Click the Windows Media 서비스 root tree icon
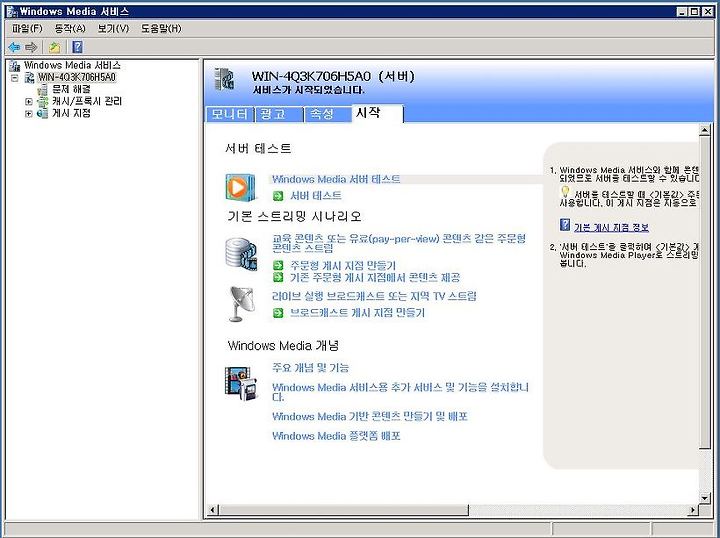720x538 pixels. 15,66
